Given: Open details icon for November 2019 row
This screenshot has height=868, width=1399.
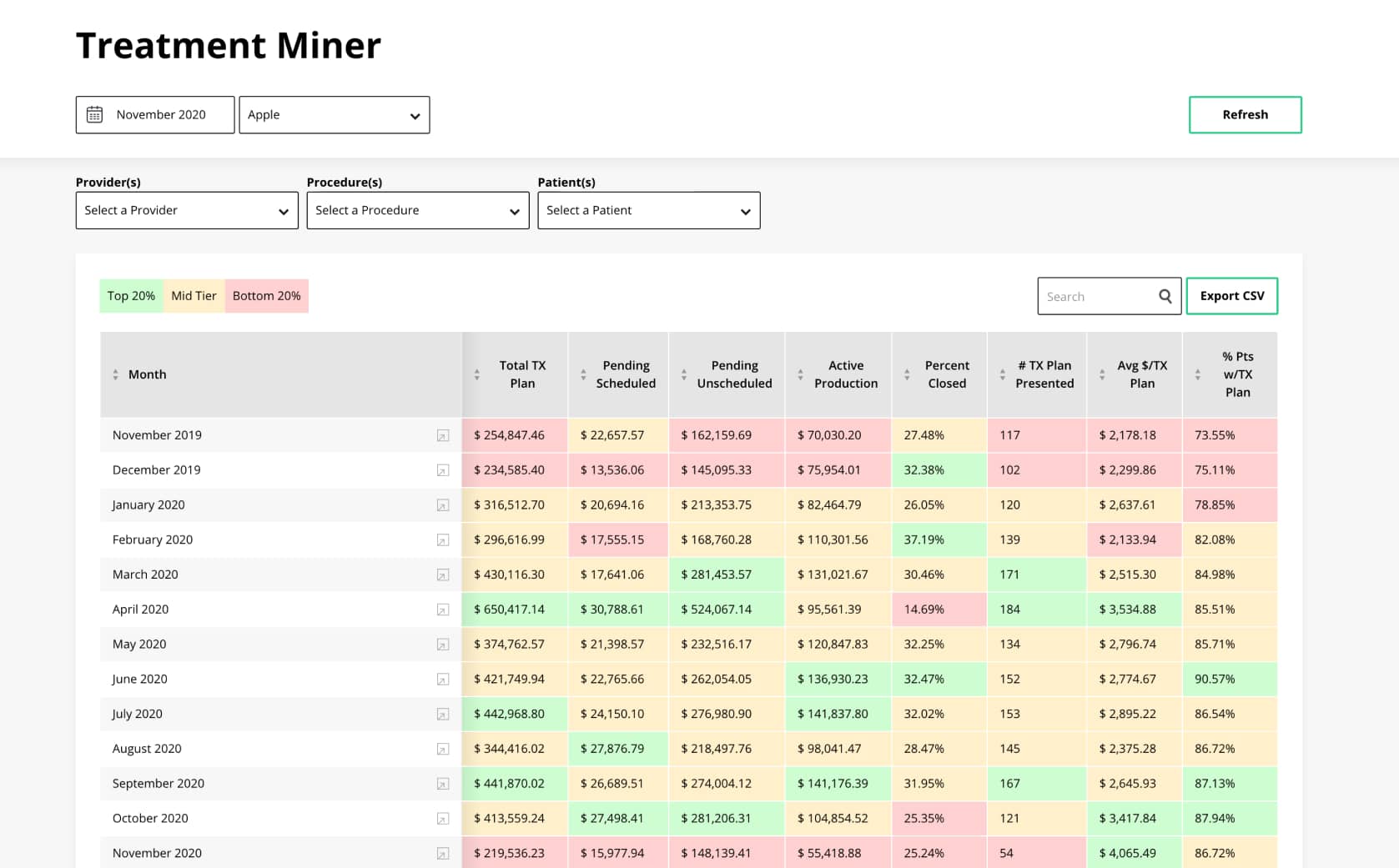Looking at the screenshot, I should point(443,435).
